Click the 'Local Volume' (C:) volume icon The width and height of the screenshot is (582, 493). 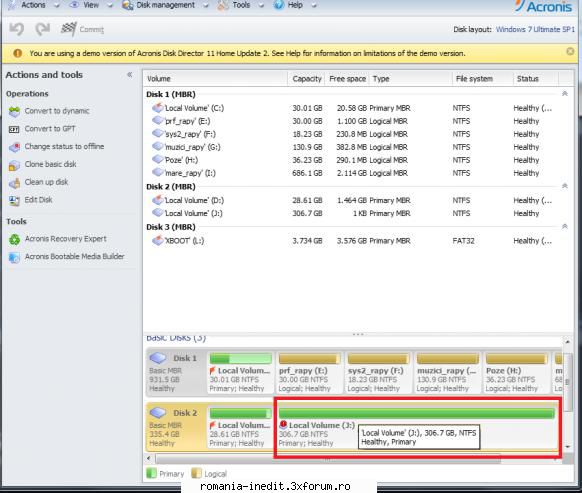158,108
